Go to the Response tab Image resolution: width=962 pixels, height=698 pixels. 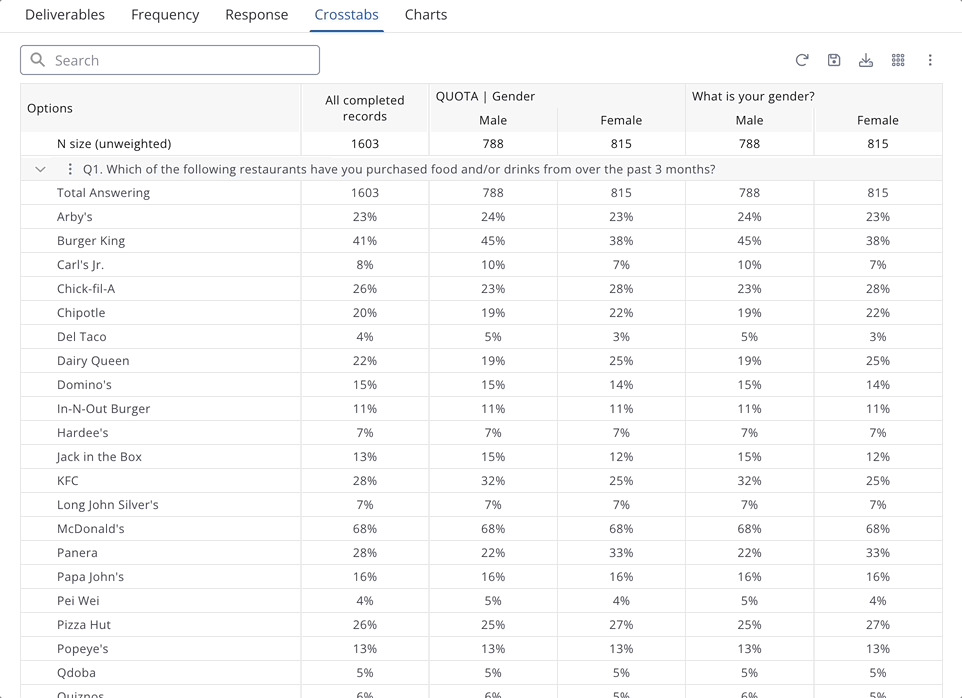[x=257, y=15]
